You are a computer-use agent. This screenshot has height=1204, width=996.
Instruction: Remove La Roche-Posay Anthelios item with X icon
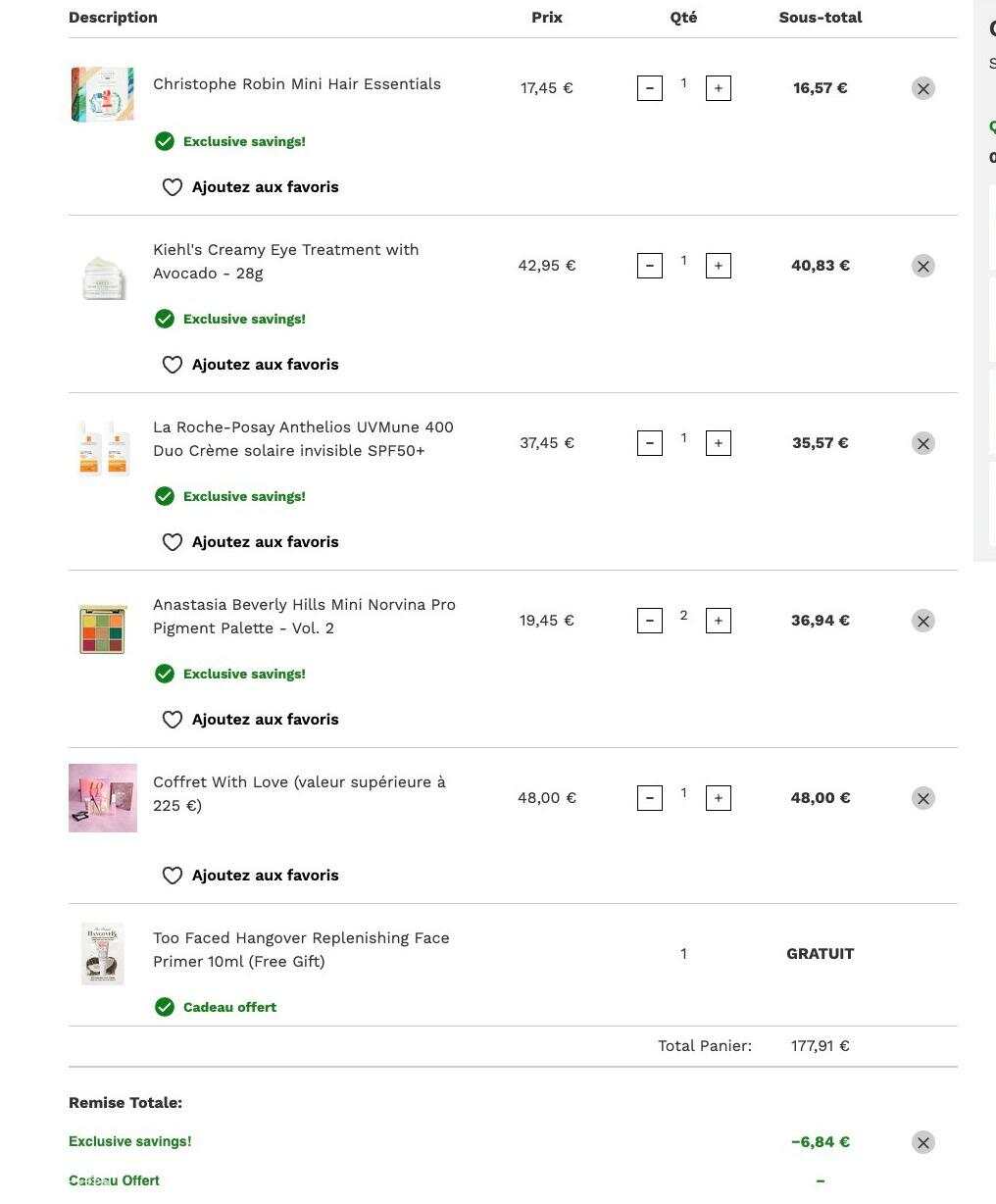(922, 443)
